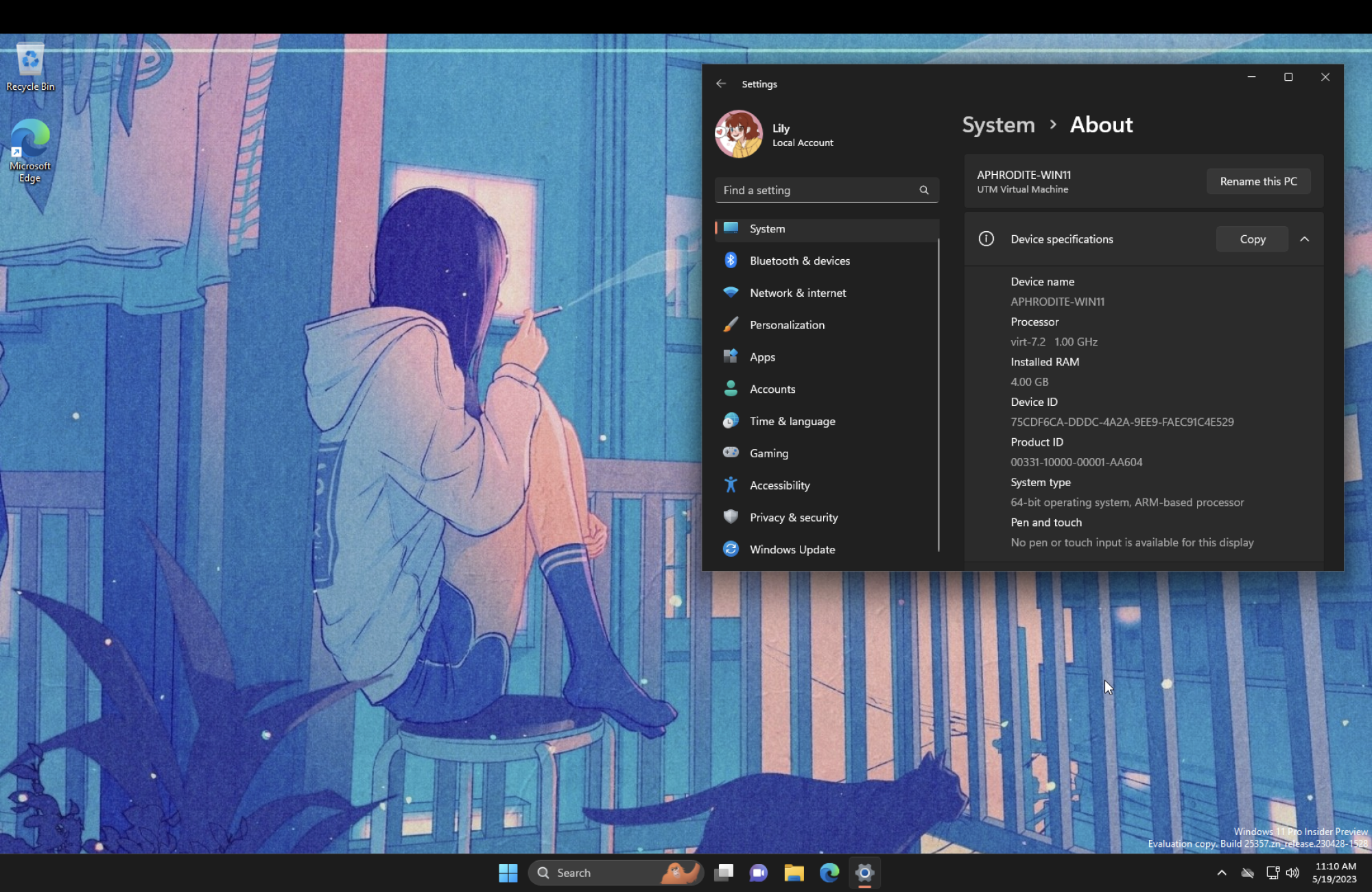Viewport: 1372px width, 892px height.
Task: Click the back arrow in Settings
Action: (721, 84)
